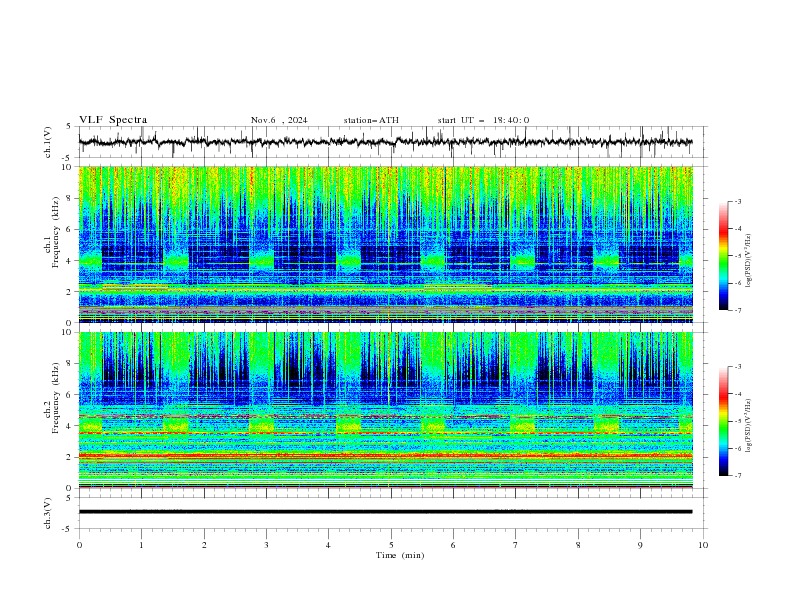The image size is (792, 612).
Task: Click the "-7" tick on lower colorbar
Action: coord(738,476)
